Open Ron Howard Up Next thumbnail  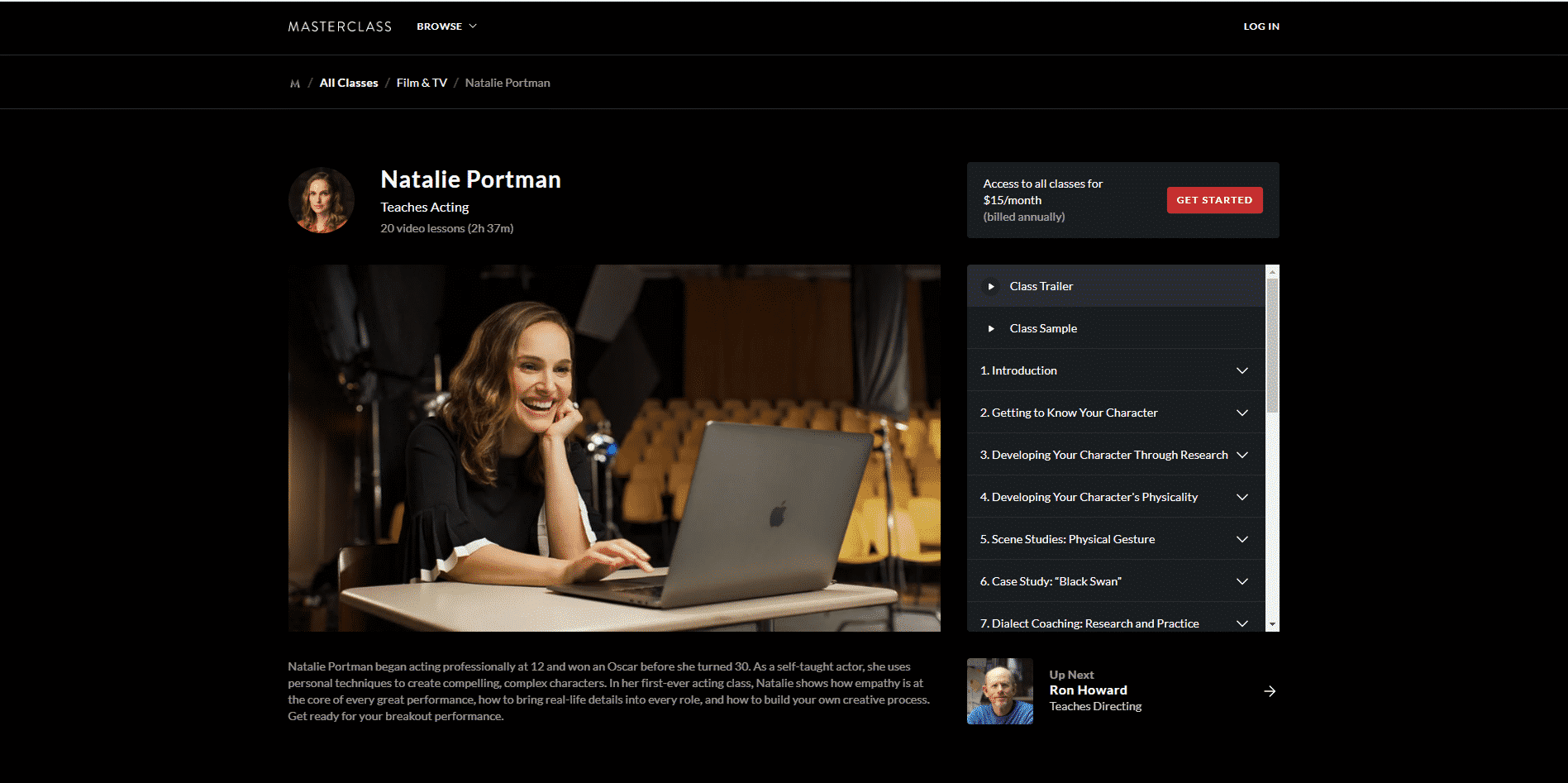(x=1000, y=691)
